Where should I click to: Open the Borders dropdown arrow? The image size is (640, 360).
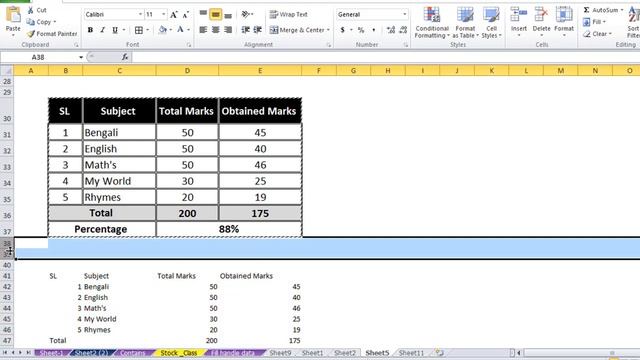click(x=147, y=30)
